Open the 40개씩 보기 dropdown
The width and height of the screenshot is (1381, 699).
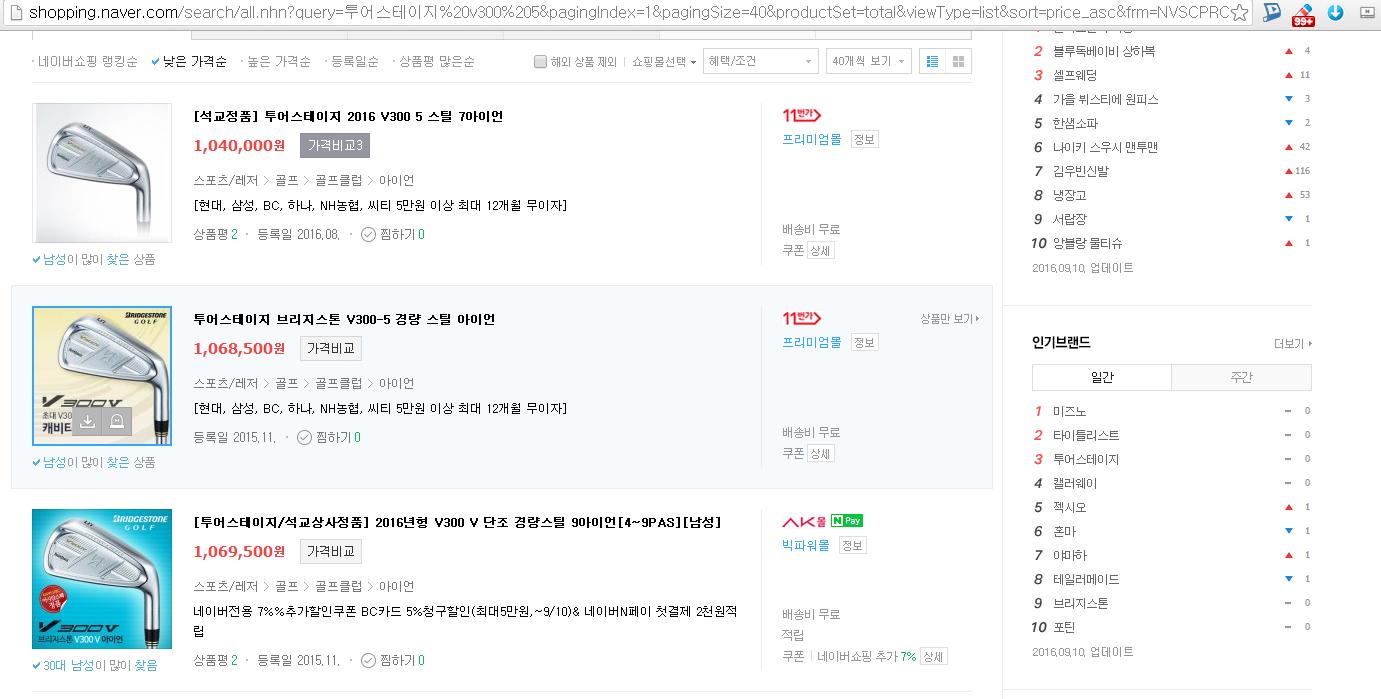pos(868,61)
